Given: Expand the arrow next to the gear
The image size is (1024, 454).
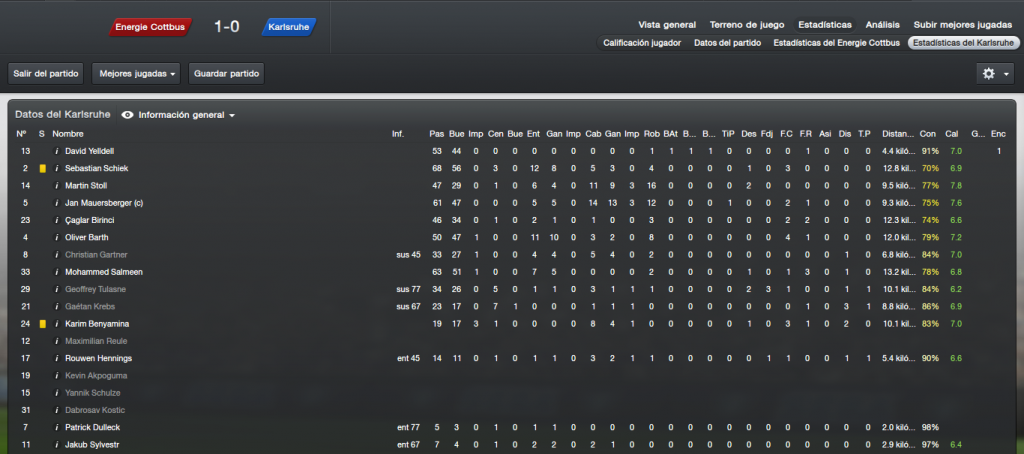Looking at the screenshot, I should pyautogui.click(x=1006, y=74).
